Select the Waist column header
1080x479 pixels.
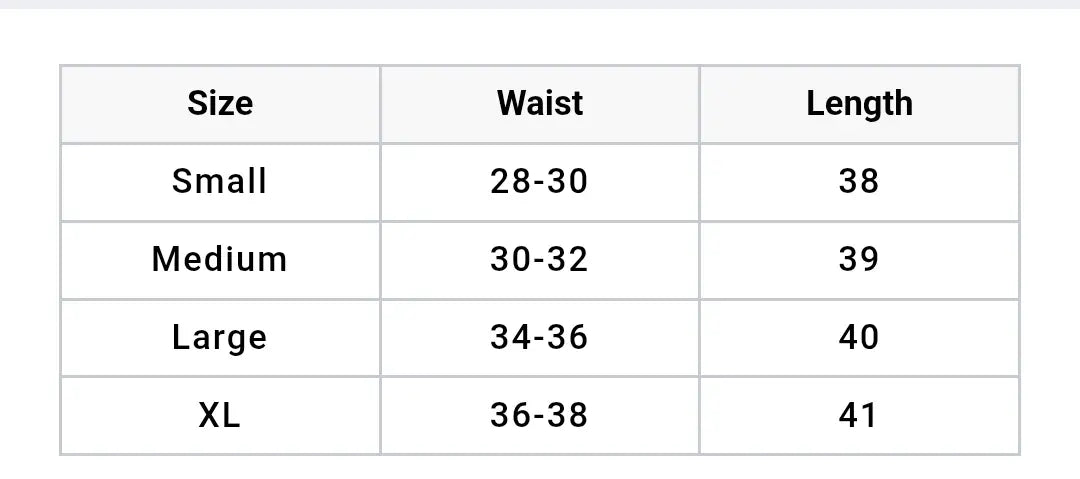pyautogui.click(x=539, y=104)
